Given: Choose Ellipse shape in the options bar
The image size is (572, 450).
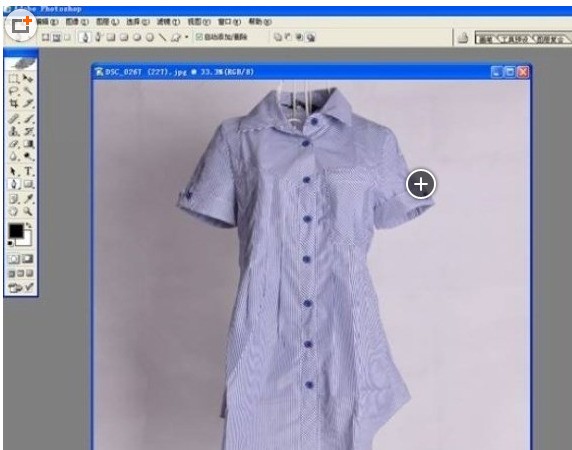Looking at the screenshot, I should (x=137, y=37).
